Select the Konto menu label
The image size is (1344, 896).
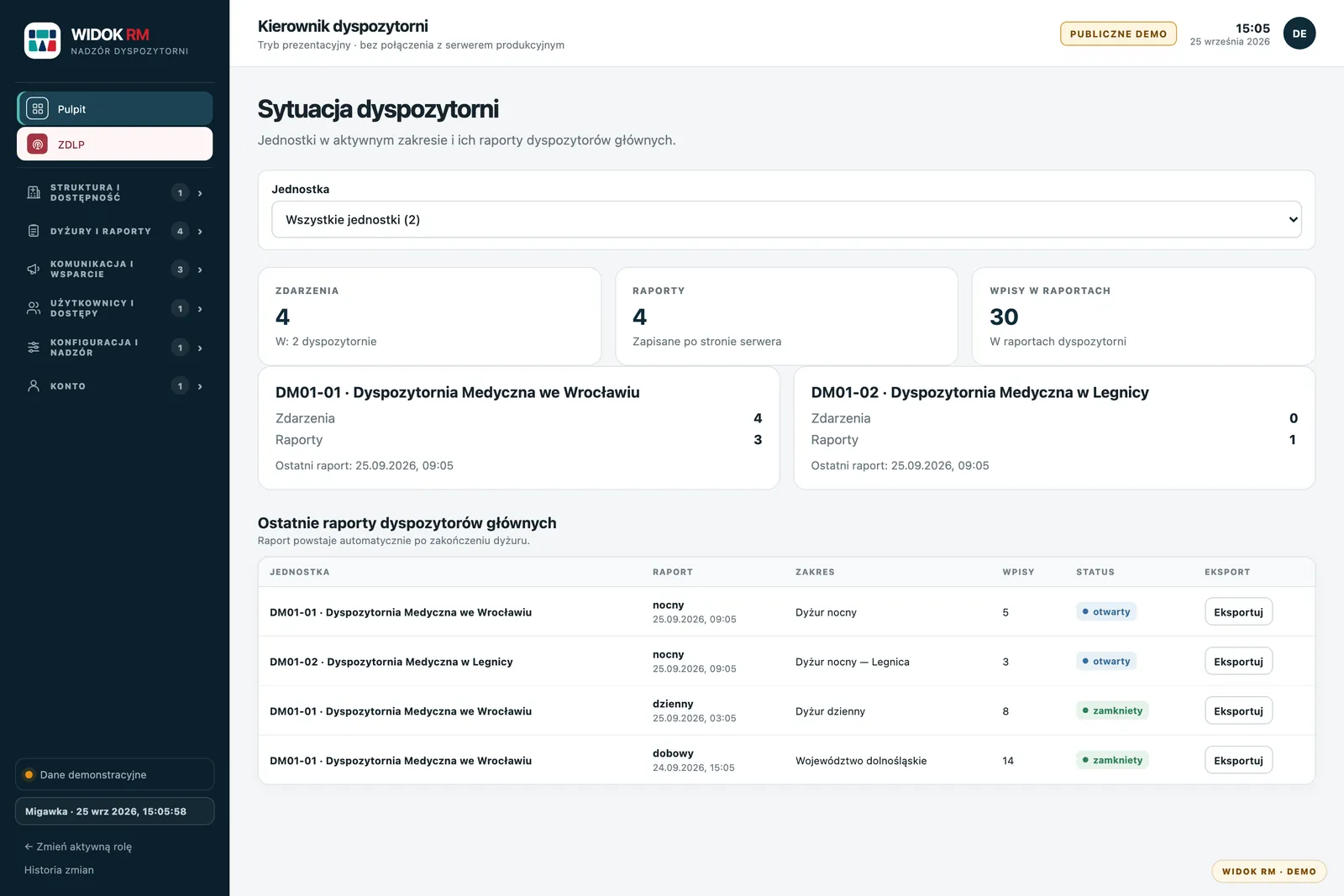coord(68,386)
